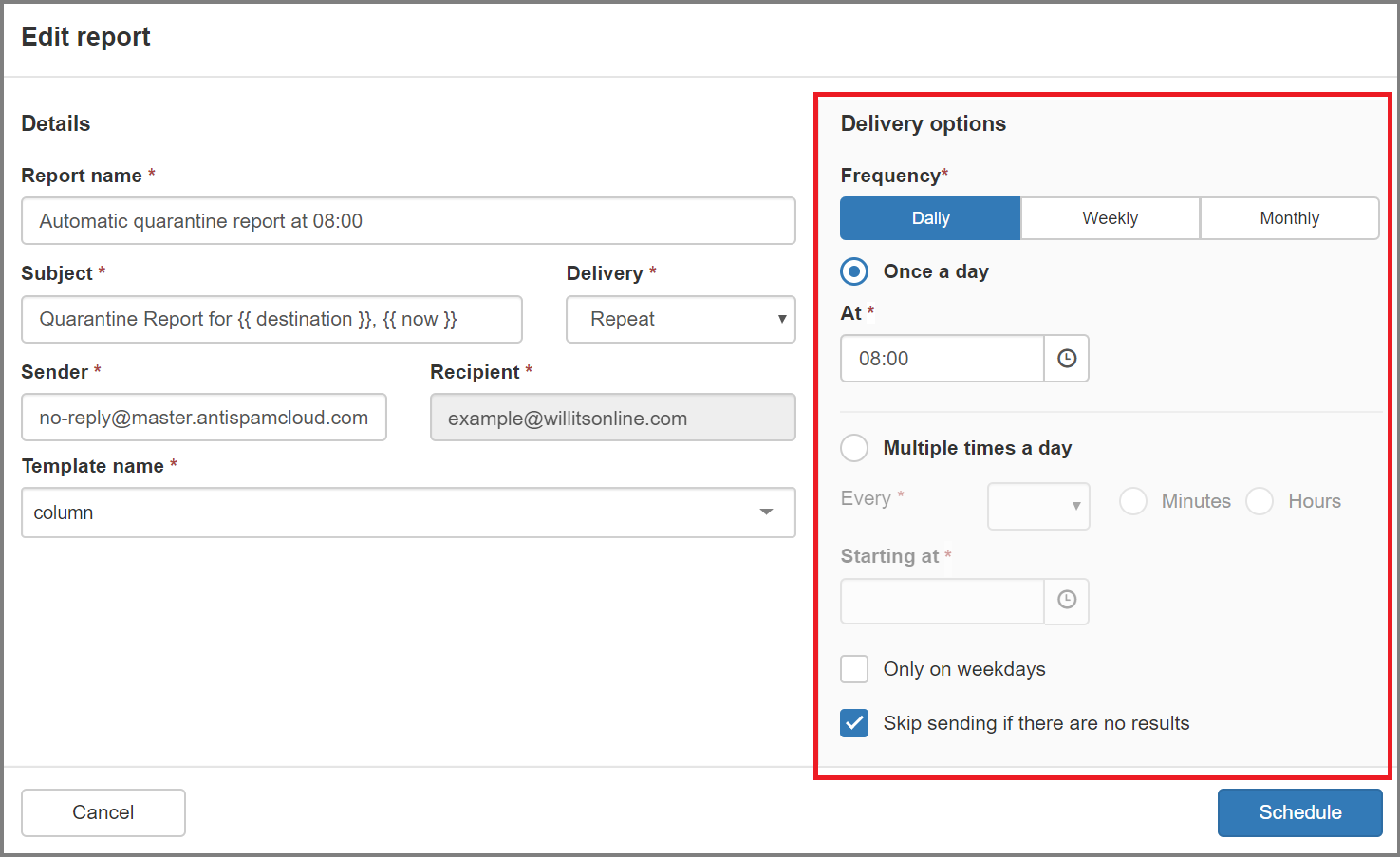Select the Daily frequency tab
This screenshot has height=857, width=1400.
click(930, 218)
